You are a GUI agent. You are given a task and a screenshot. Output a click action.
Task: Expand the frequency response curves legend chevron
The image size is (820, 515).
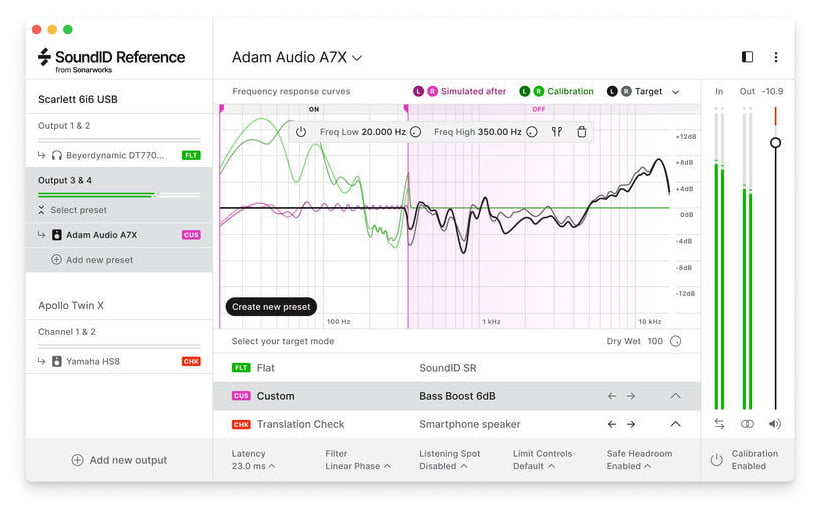point(676,92)
